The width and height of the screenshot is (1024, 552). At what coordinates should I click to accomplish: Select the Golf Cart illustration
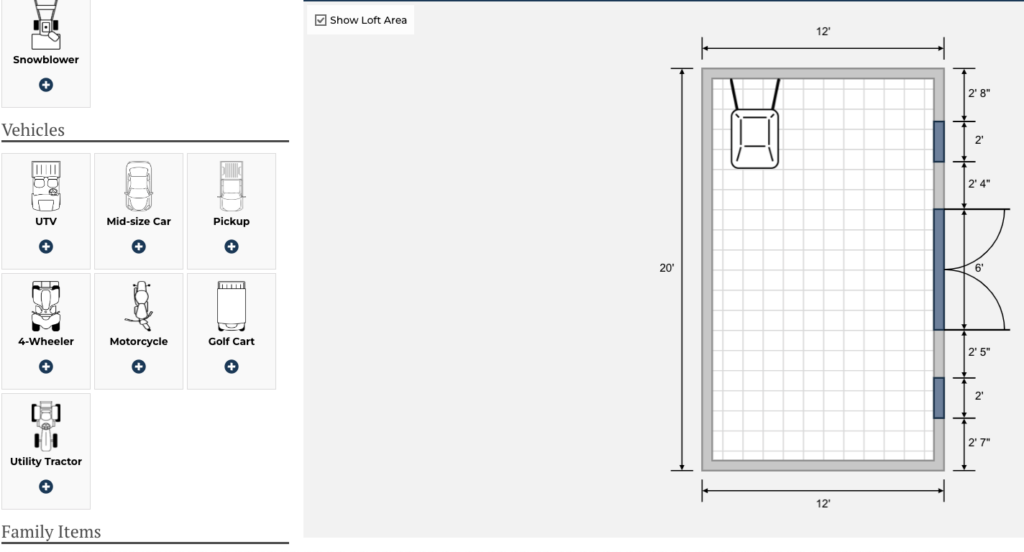tap(231, 306)
